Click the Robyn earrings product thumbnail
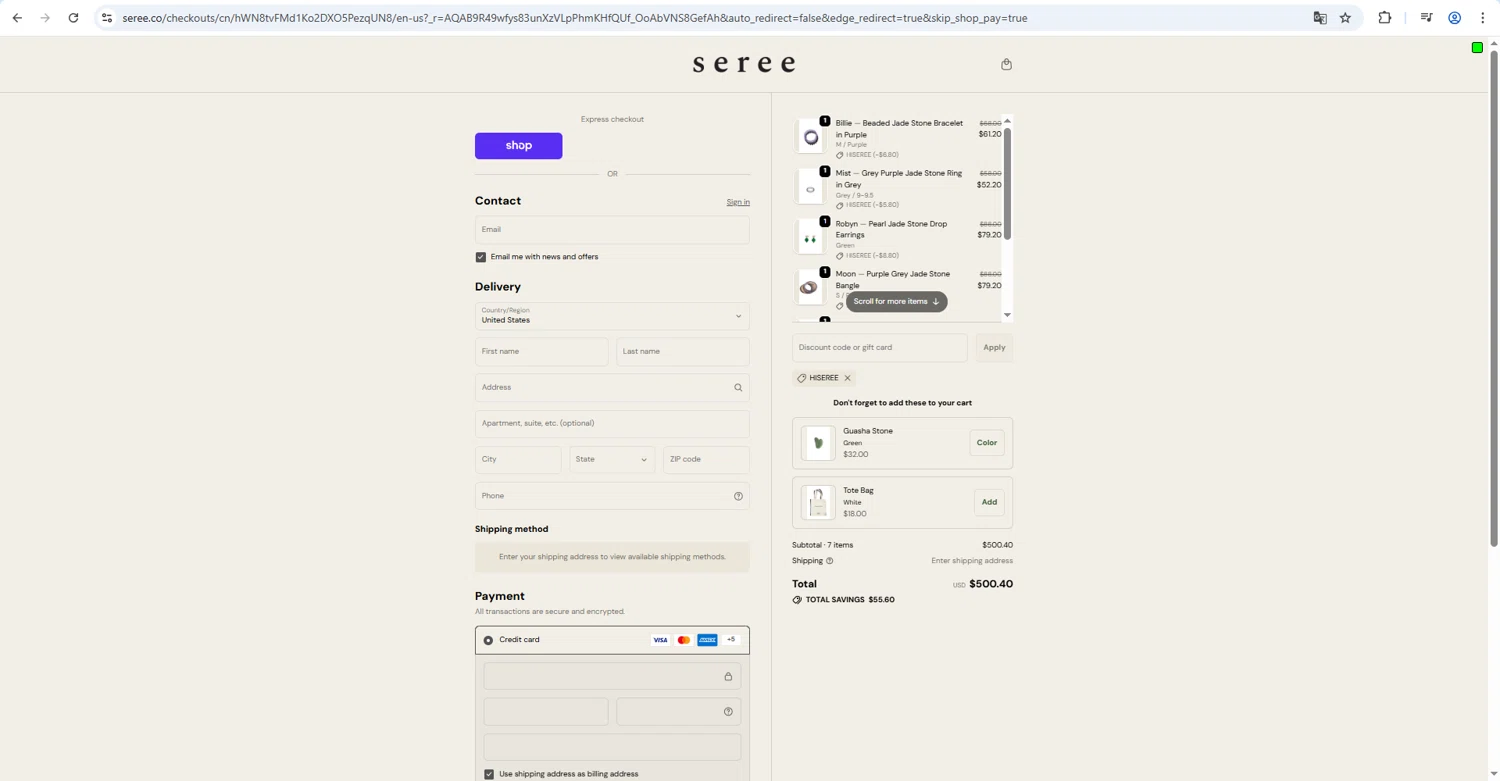This screenshot has width=1500, height=781. [x=811, y=238]
